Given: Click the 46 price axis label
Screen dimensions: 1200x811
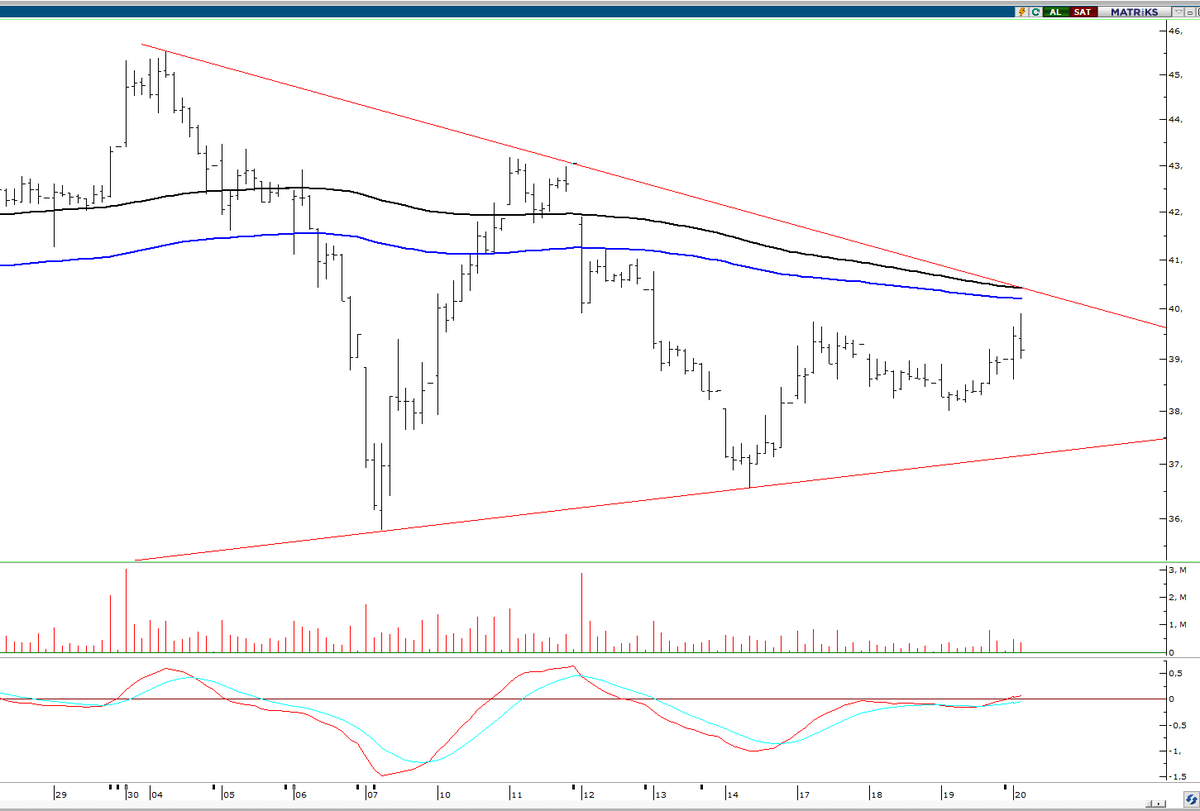Looking at the screenshot, I should click(1176, 31).
